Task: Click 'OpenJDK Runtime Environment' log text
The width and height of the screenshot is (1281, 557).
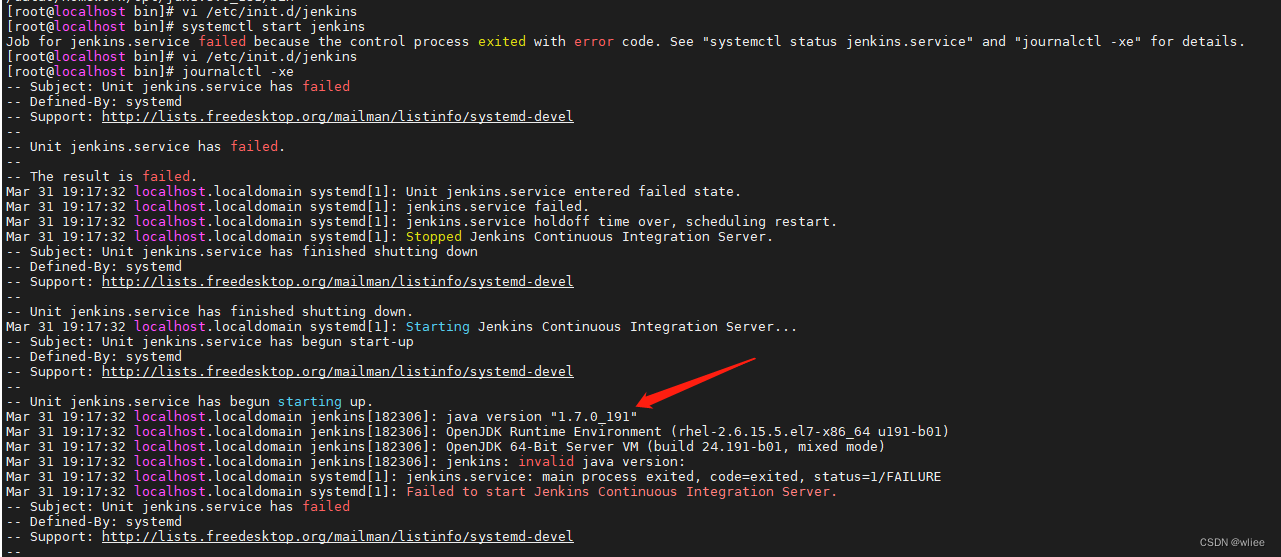Action: [554, 431]
